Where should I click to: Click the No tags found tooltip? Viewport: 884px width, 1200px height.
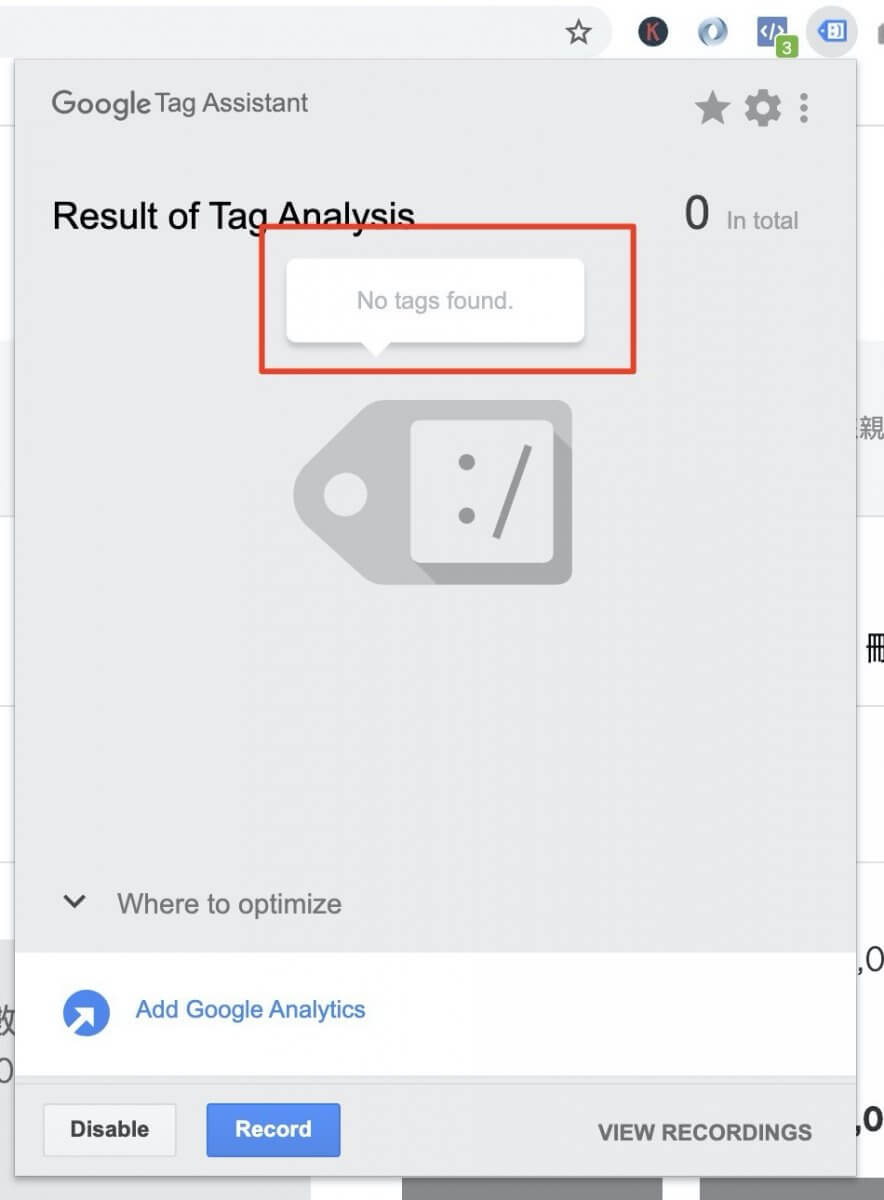coord(435,300)
